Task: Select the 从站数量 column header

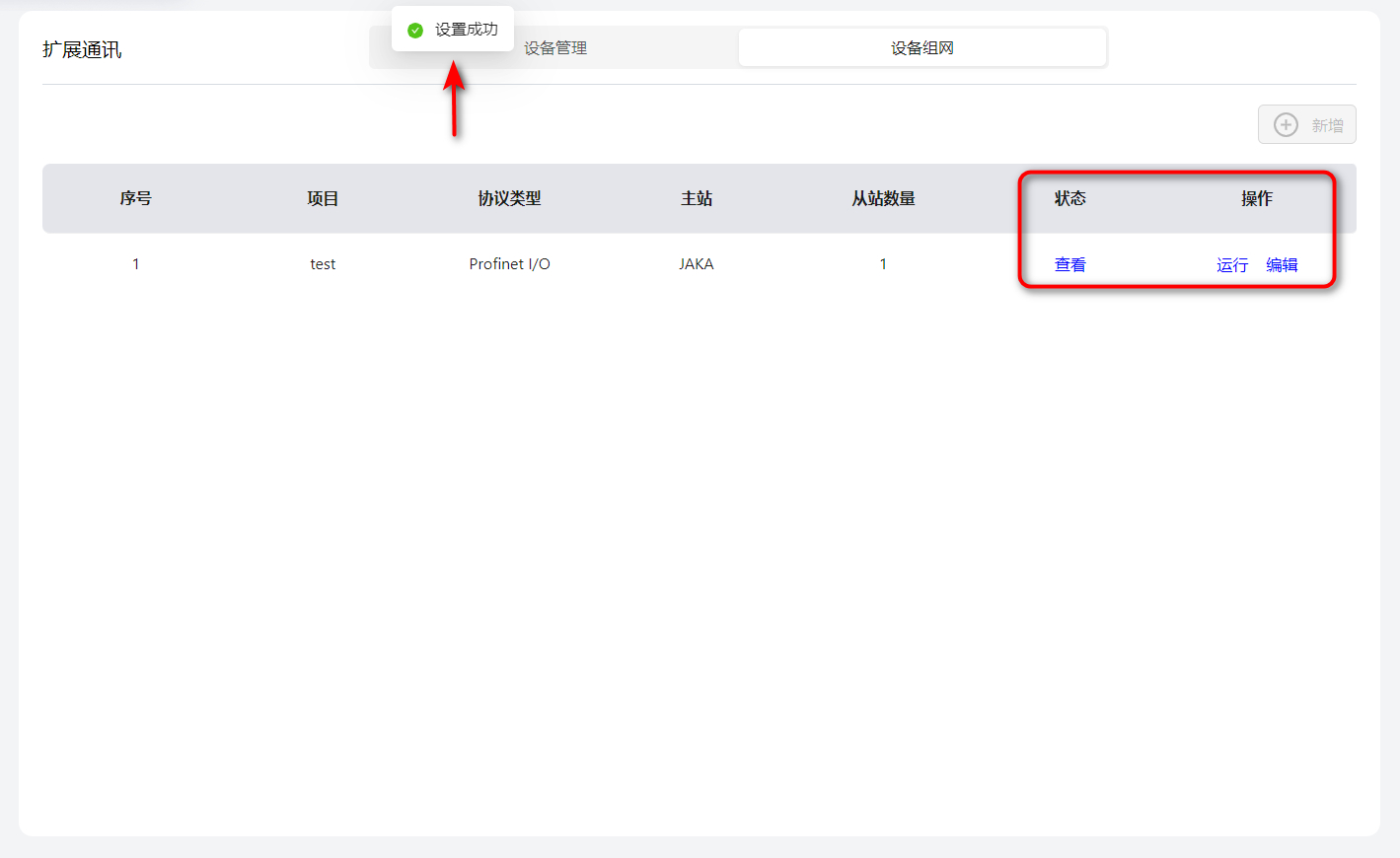Action: coord(883,198)
